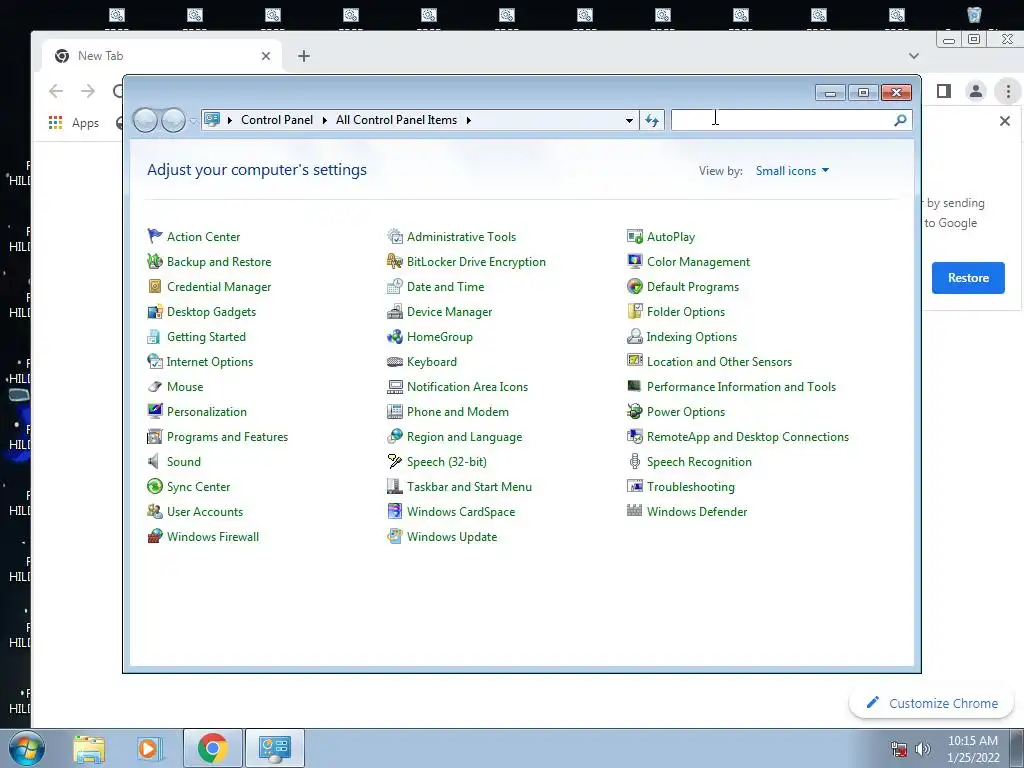This screenshot has width=1024, height=768.
Task: Open the Windows Update icon
Action: tap(395, 536)
